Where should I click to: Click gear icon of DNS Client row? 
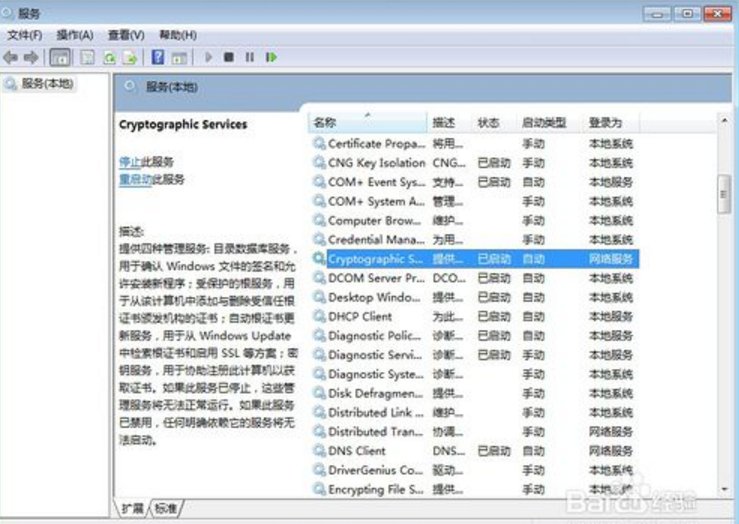(x=320, y=450)
